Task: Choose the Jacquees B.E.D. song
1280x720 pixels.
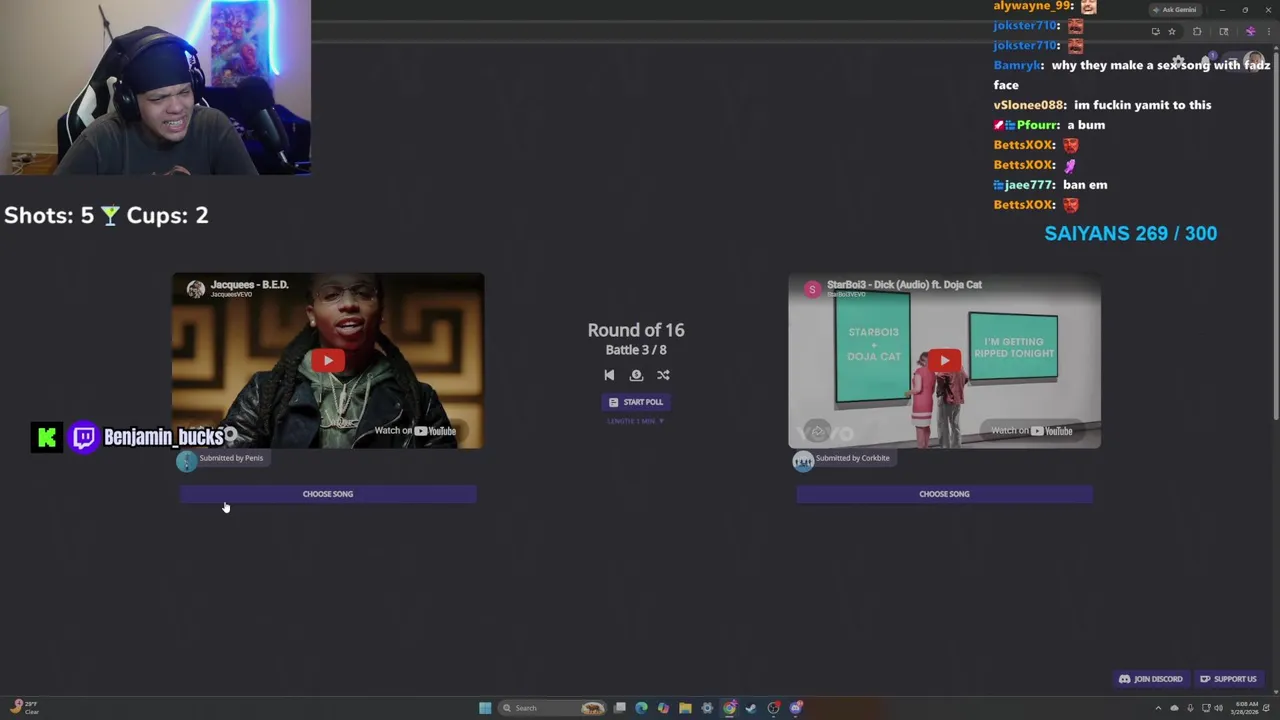Action: (x=328, y=494)
